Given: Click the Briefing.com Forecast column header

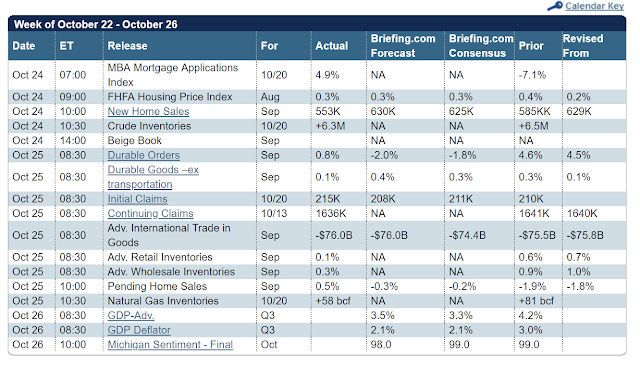Looking at the screenshot, I should 405,46.
